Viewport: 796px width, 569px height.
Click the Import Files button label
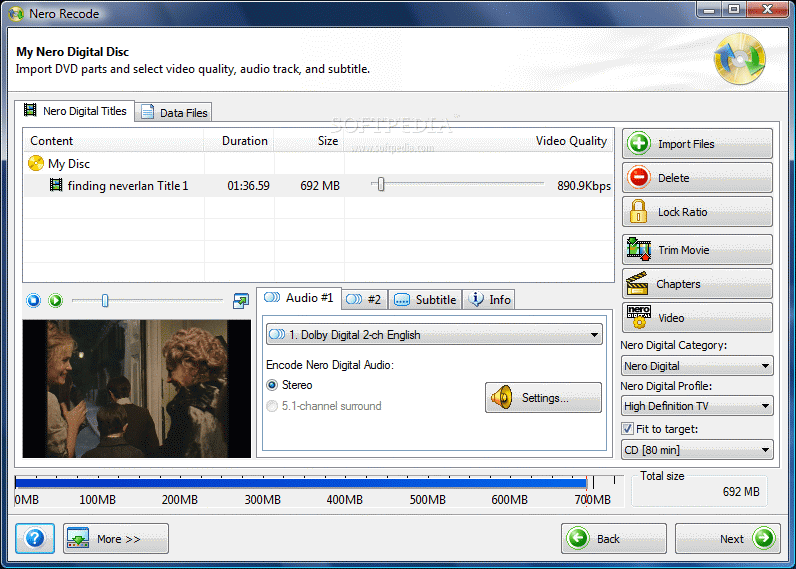pyautogui.click(x=686, y=144)
